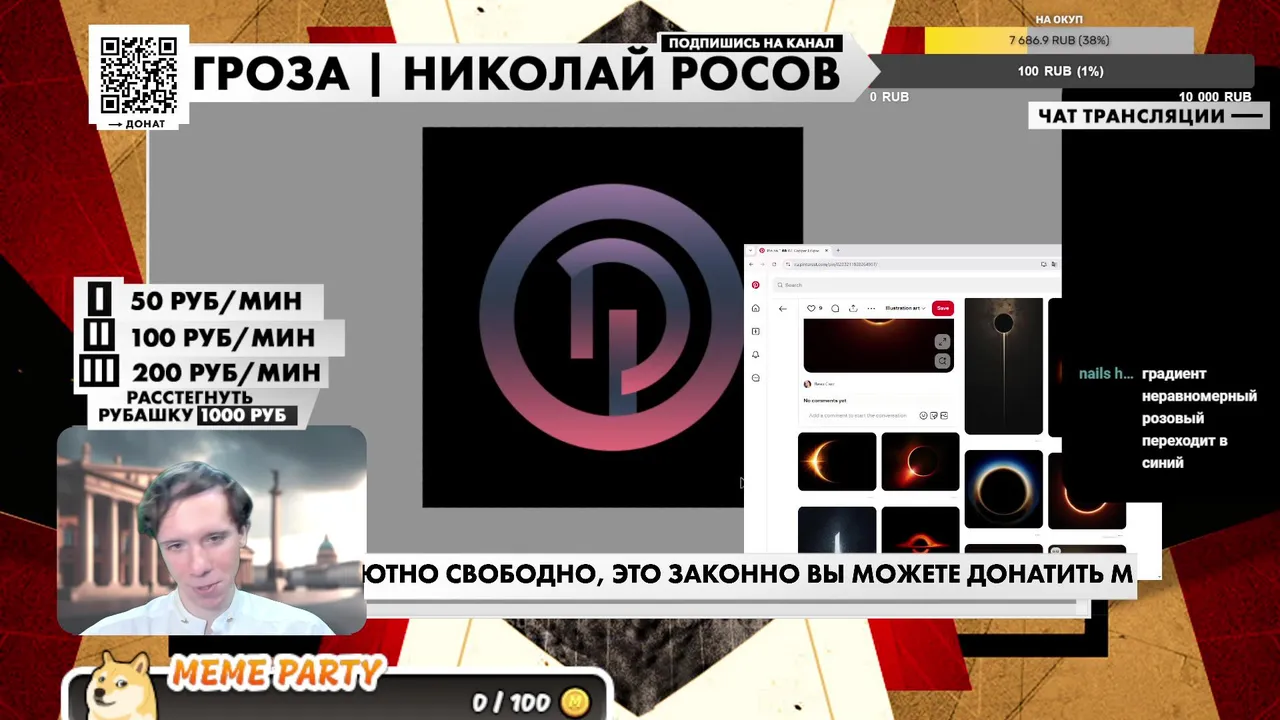Click the cast screen icon in address bar
The height and width of the screenshot is (720, 1280).
(x=1044, y=264)
